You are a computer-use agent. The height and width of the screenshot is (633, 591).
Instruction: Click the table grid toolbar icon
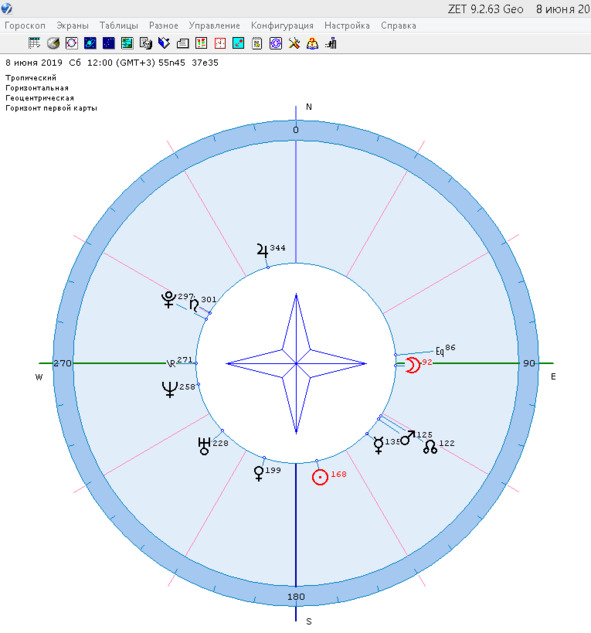coord(34,43)
